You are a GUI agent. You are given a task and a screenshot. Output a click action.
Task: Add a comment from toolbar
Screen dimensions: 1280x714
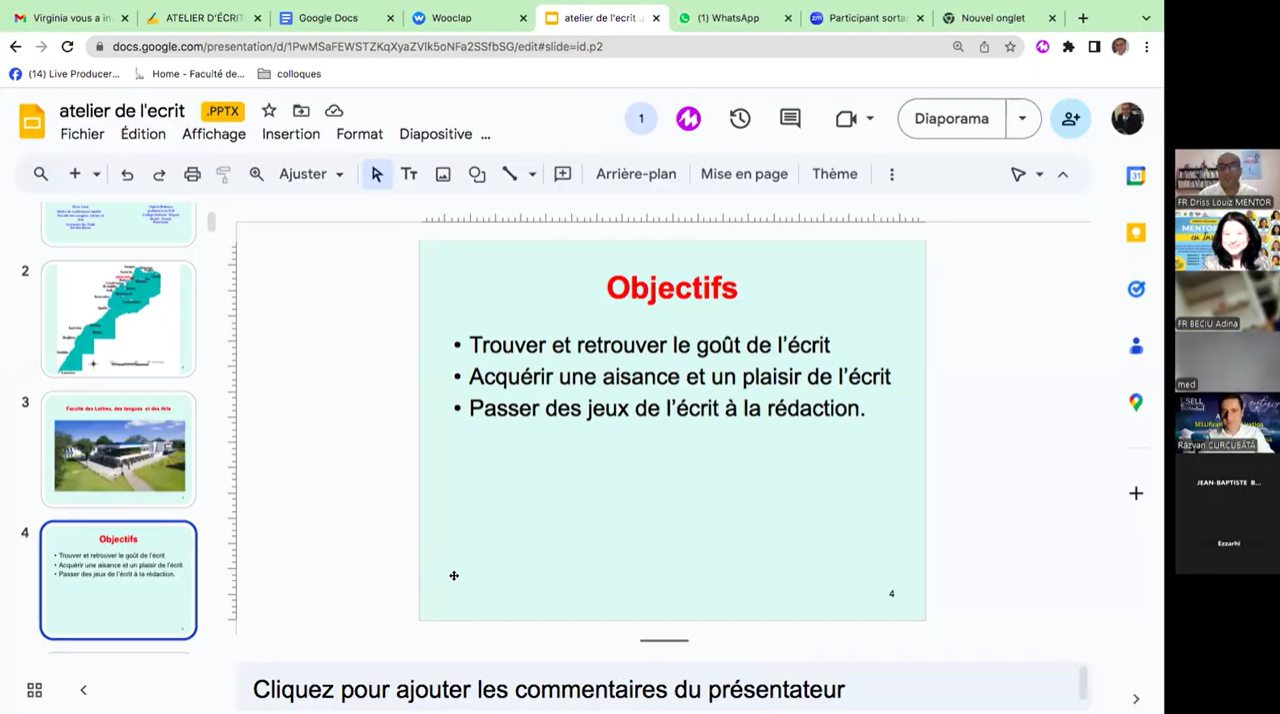click(x=563, y=174)
